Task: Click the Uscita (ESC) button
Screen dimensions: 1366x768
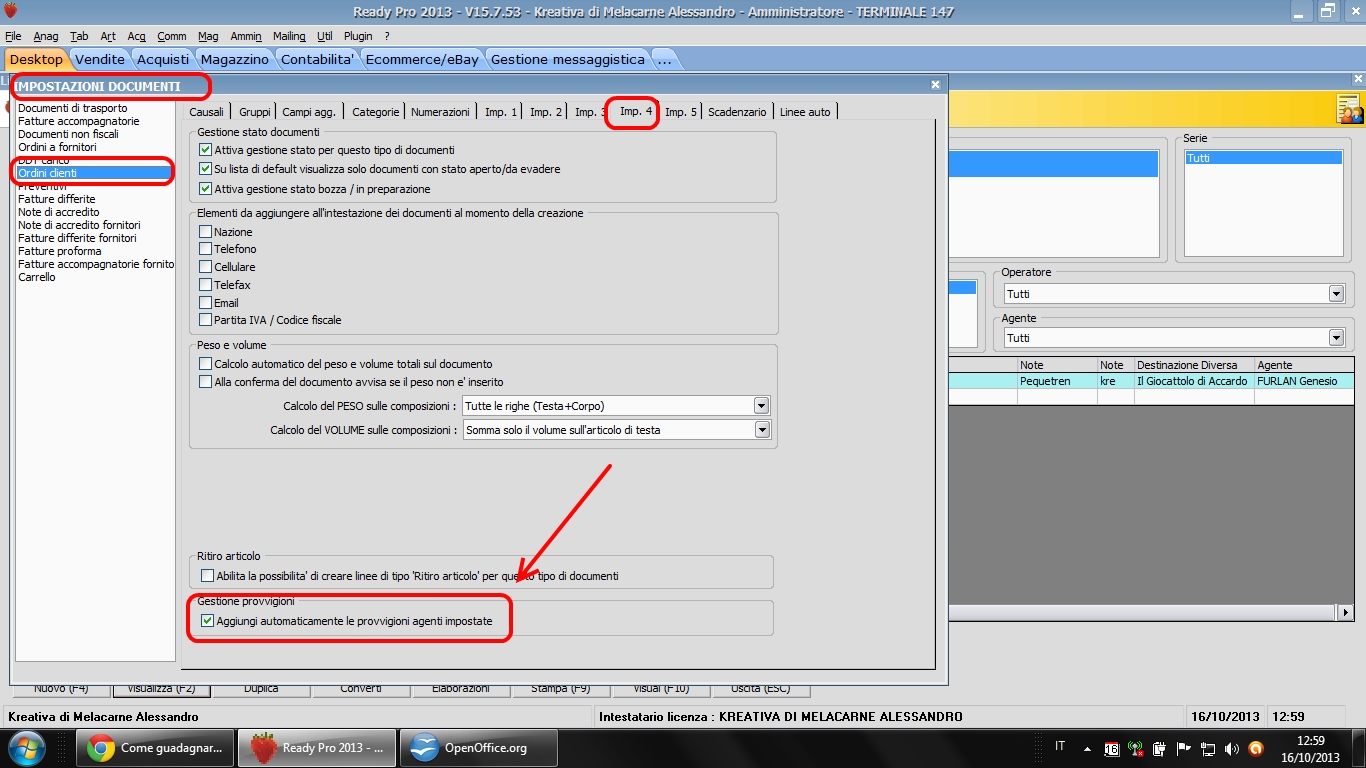Action: [x=760, y=689]
